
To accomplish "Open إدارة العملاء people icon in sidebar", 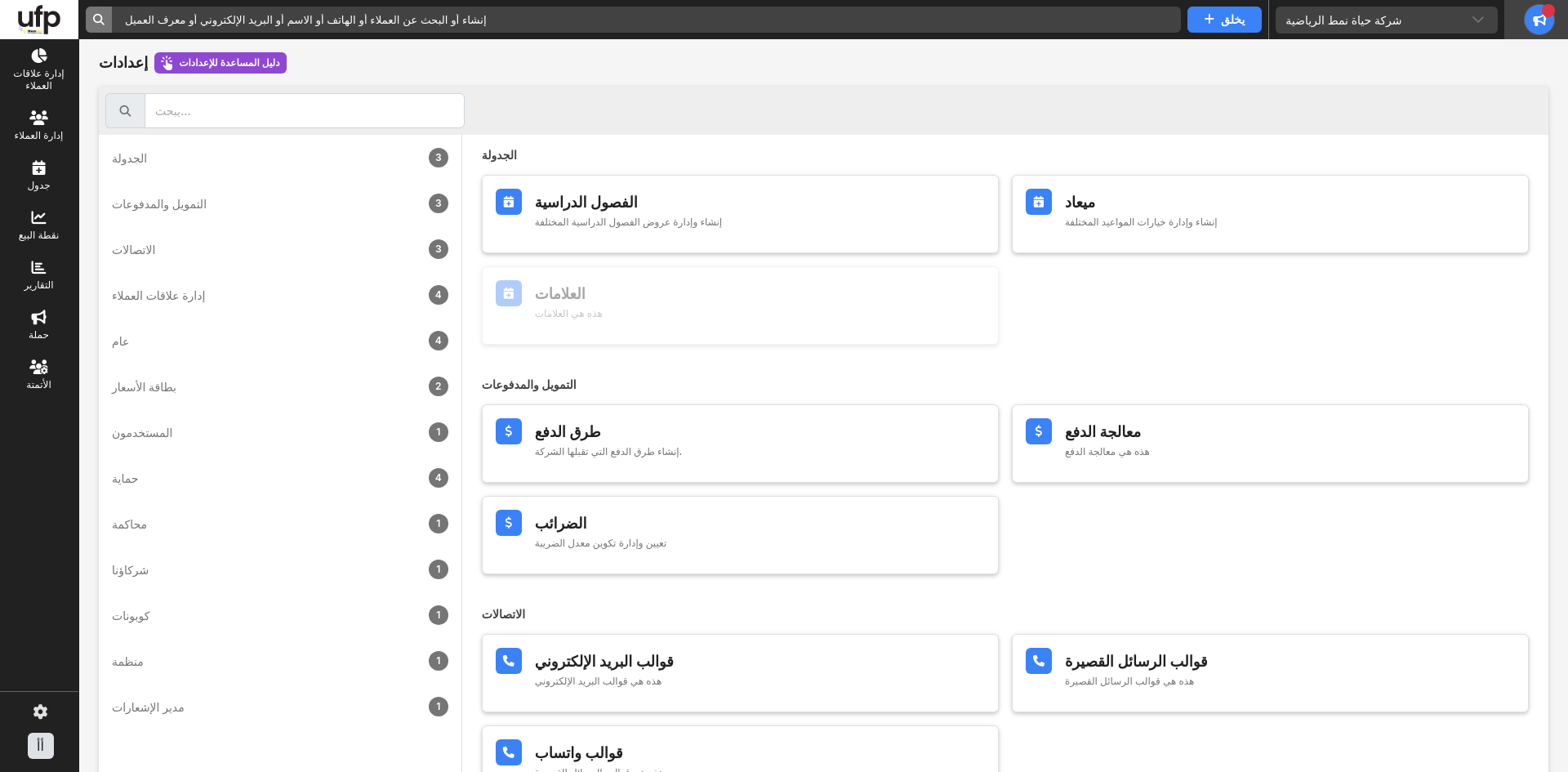I will (38, 118).
